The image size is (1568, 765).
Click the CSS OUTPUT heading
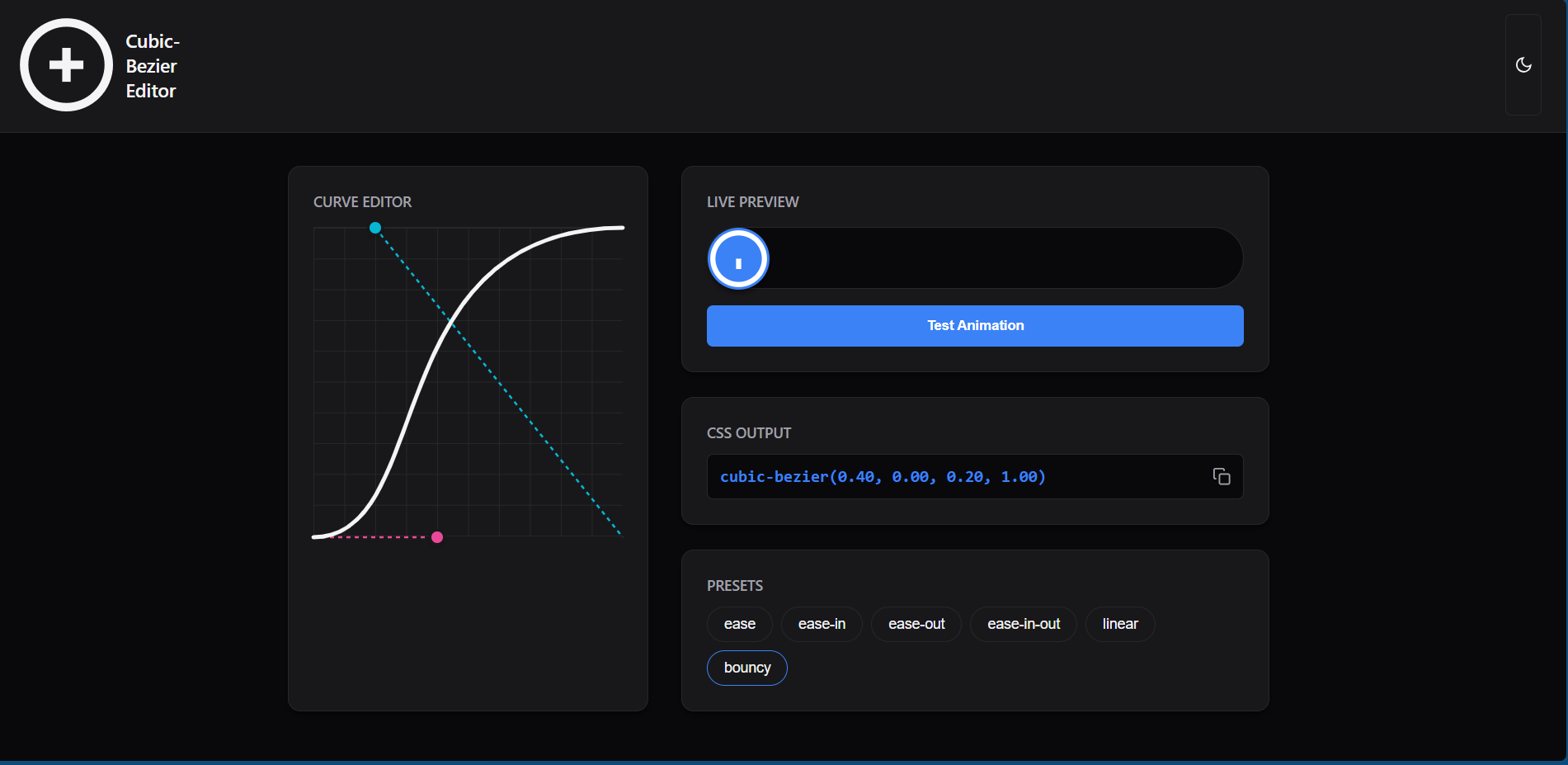[x=749, y=433]
